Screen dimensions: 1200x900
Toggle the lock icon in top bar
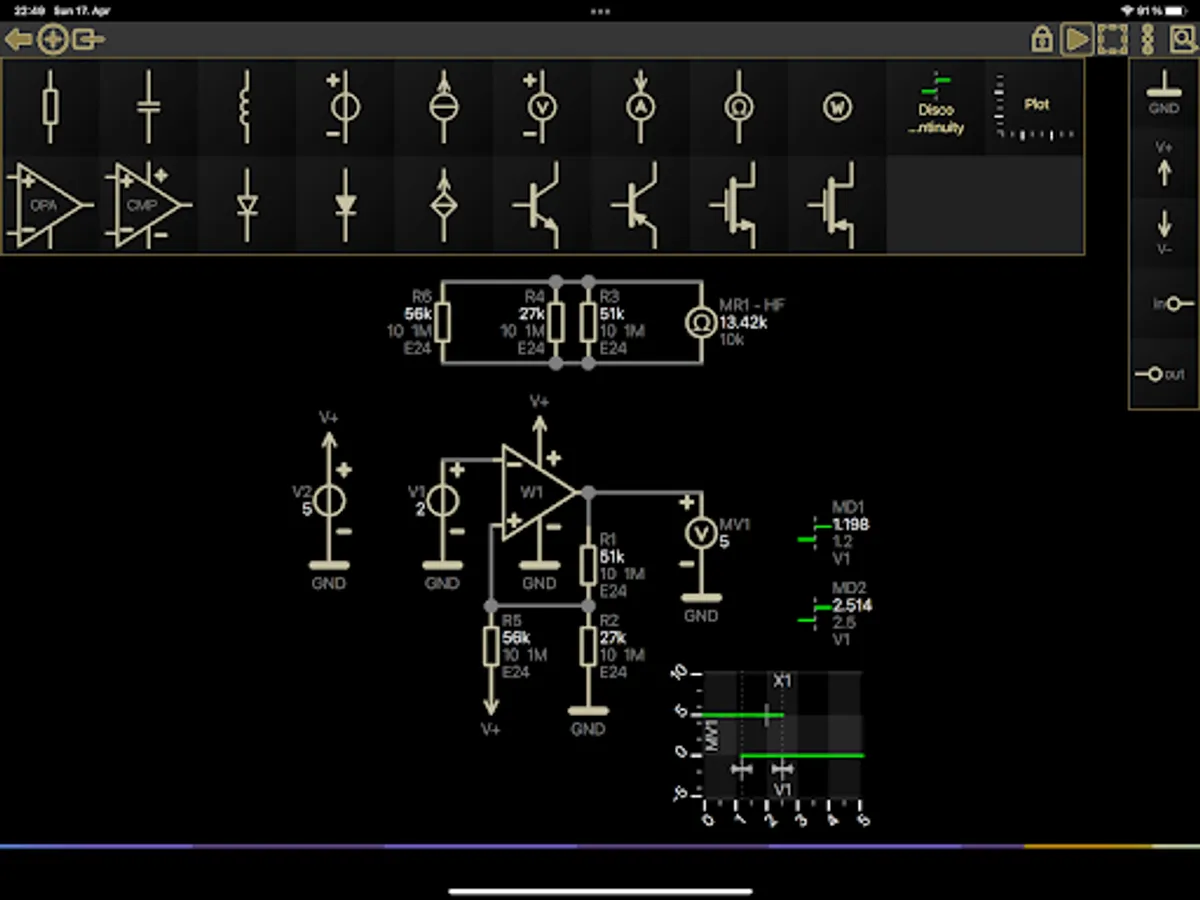click(1042, 39)
